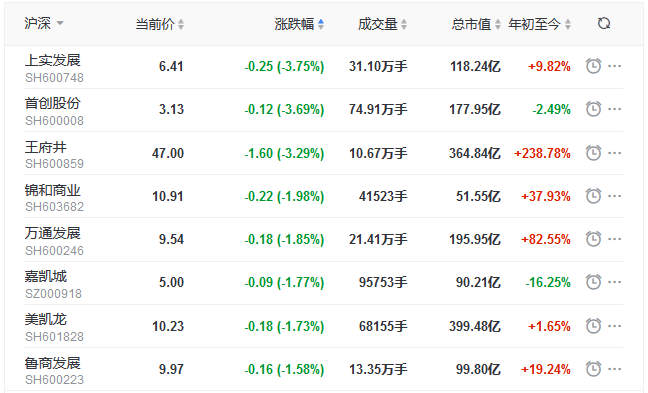Image resolution: width=648 pixels, height=393 pixels.
Task: Open 嘉凯城 stock page
Action: coord(45,276)
